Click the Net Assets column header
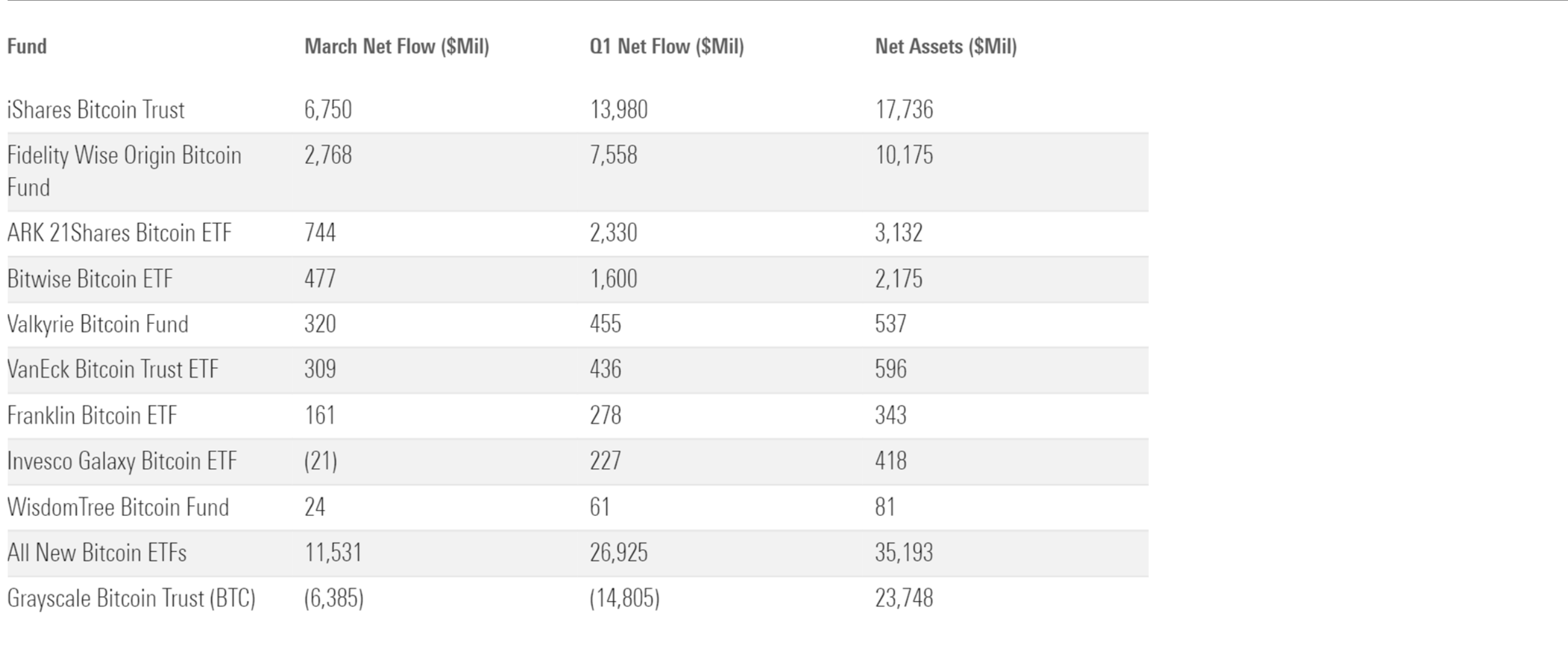The height and width of the screenshot is (652, 1568). tap(945, 47)
